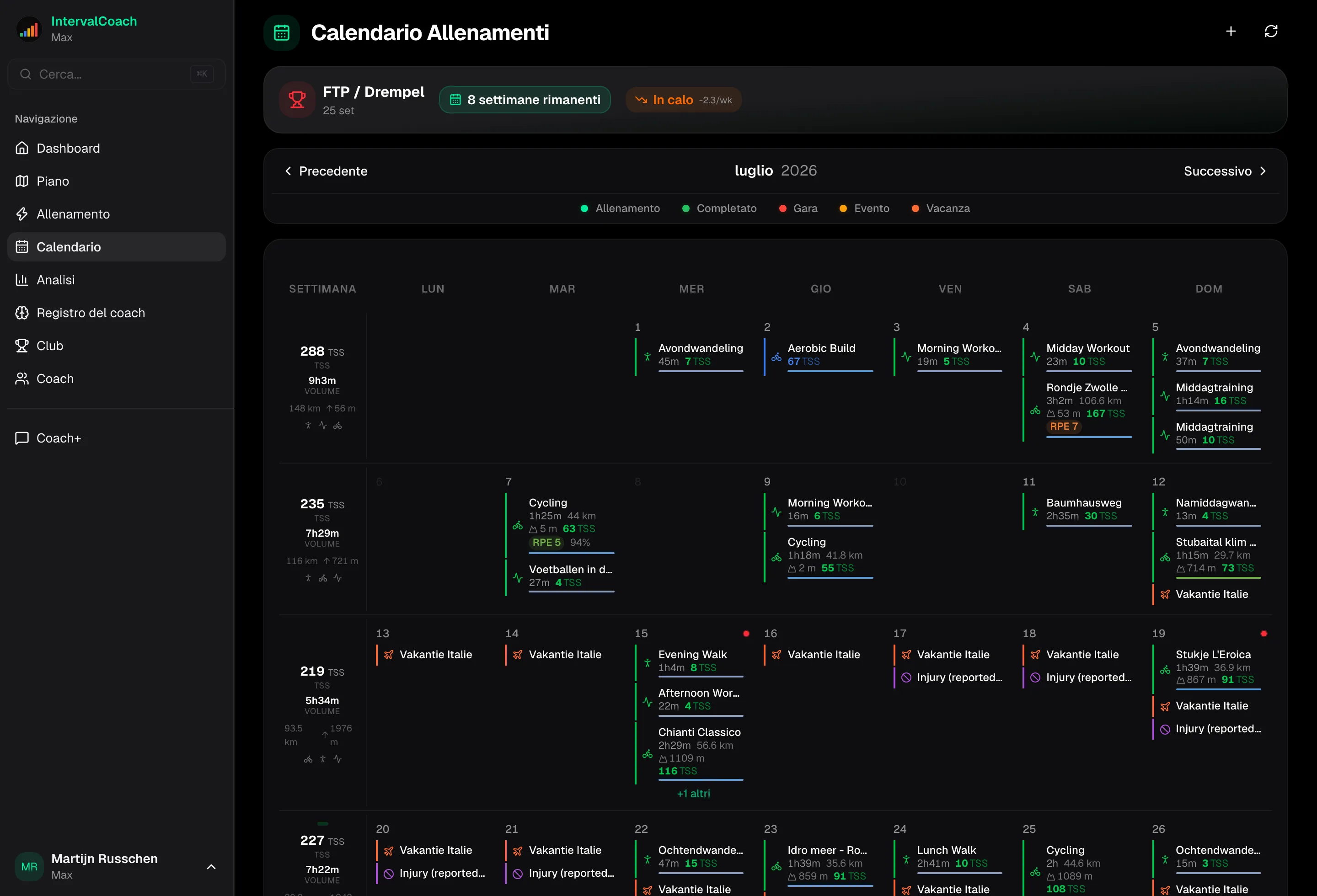Click bike icon of Rondje Zwolle ride
Screen dimensions: 1317x896
point(1035,411)
